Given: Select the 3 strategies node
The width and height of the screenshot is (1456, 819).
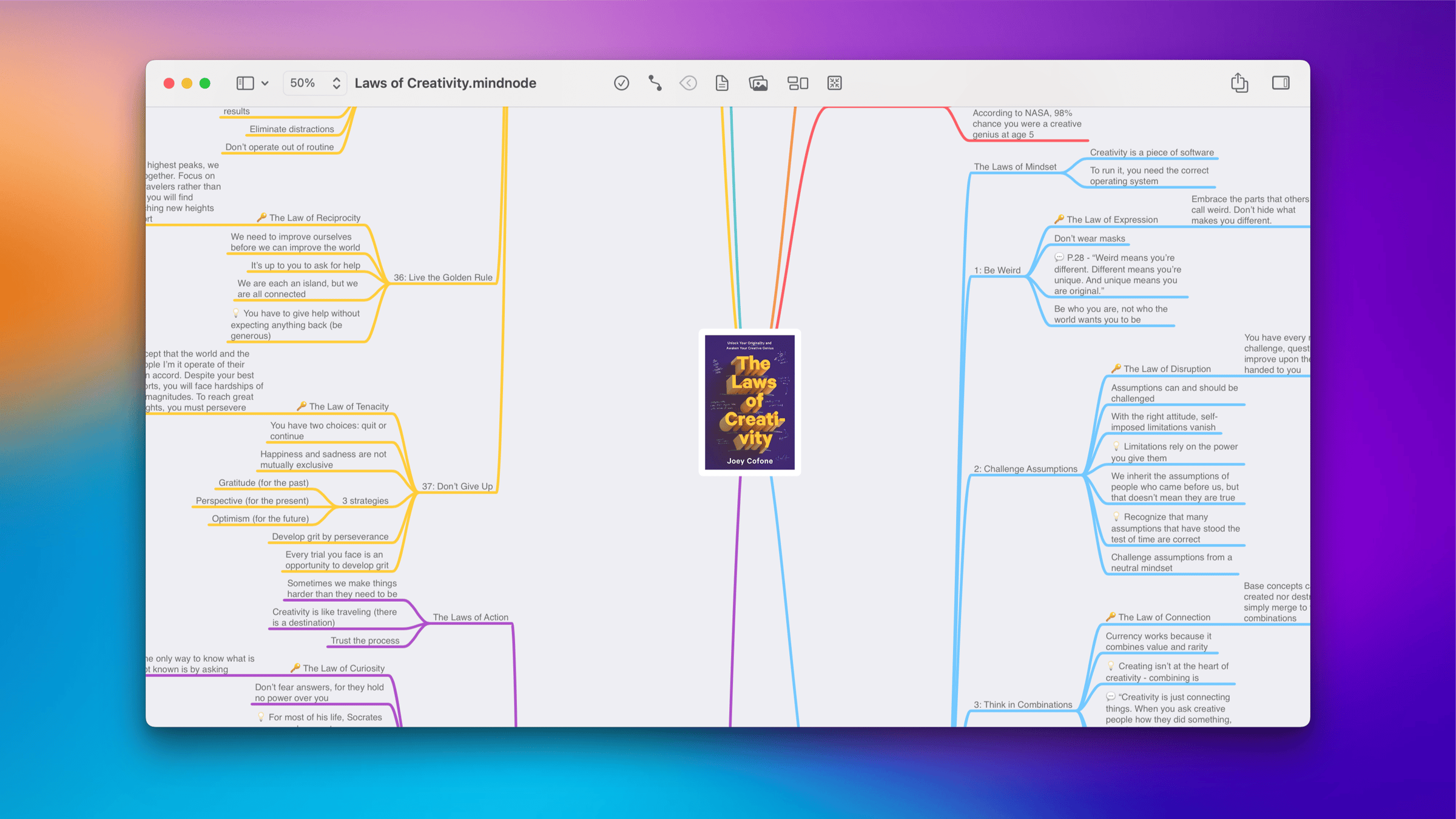Looking at the screenshot, I should tap(365, 500).
